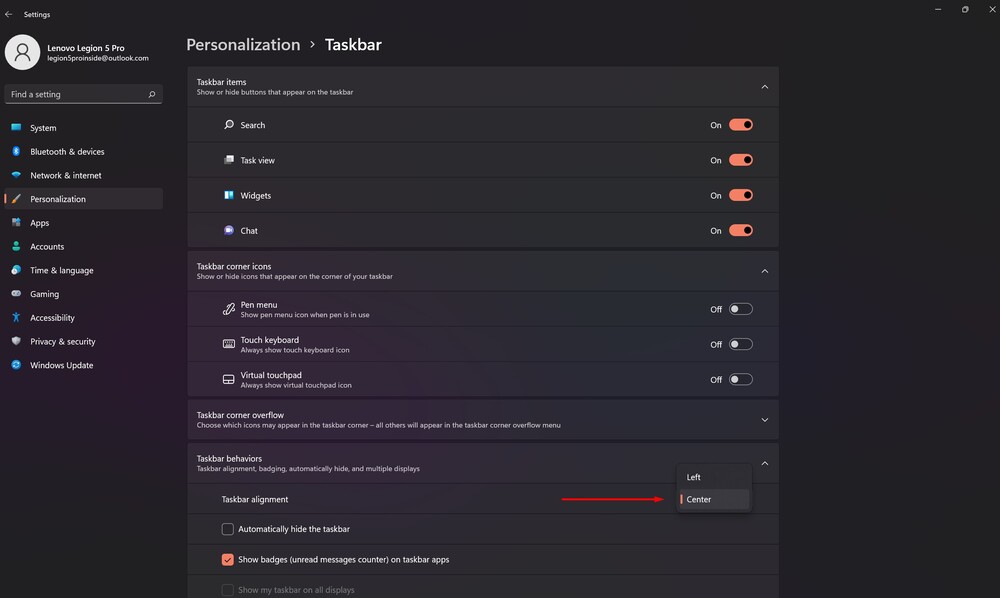This screenshot has width=1000, height=598.
Task: Open System via its monitor icon
Action: click(17, 128)
